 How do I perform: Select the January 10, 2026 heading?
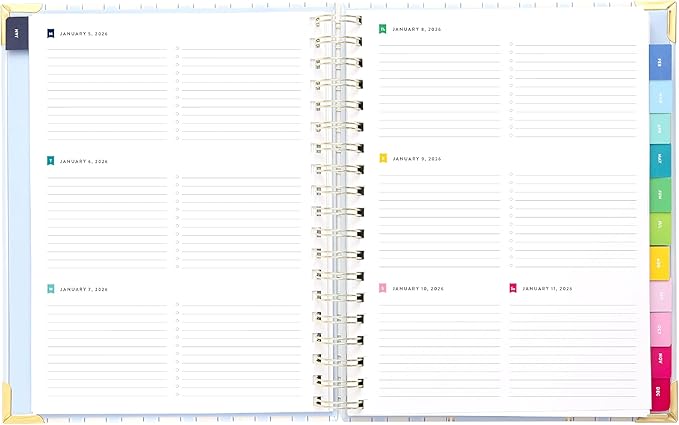pos(418,289)
